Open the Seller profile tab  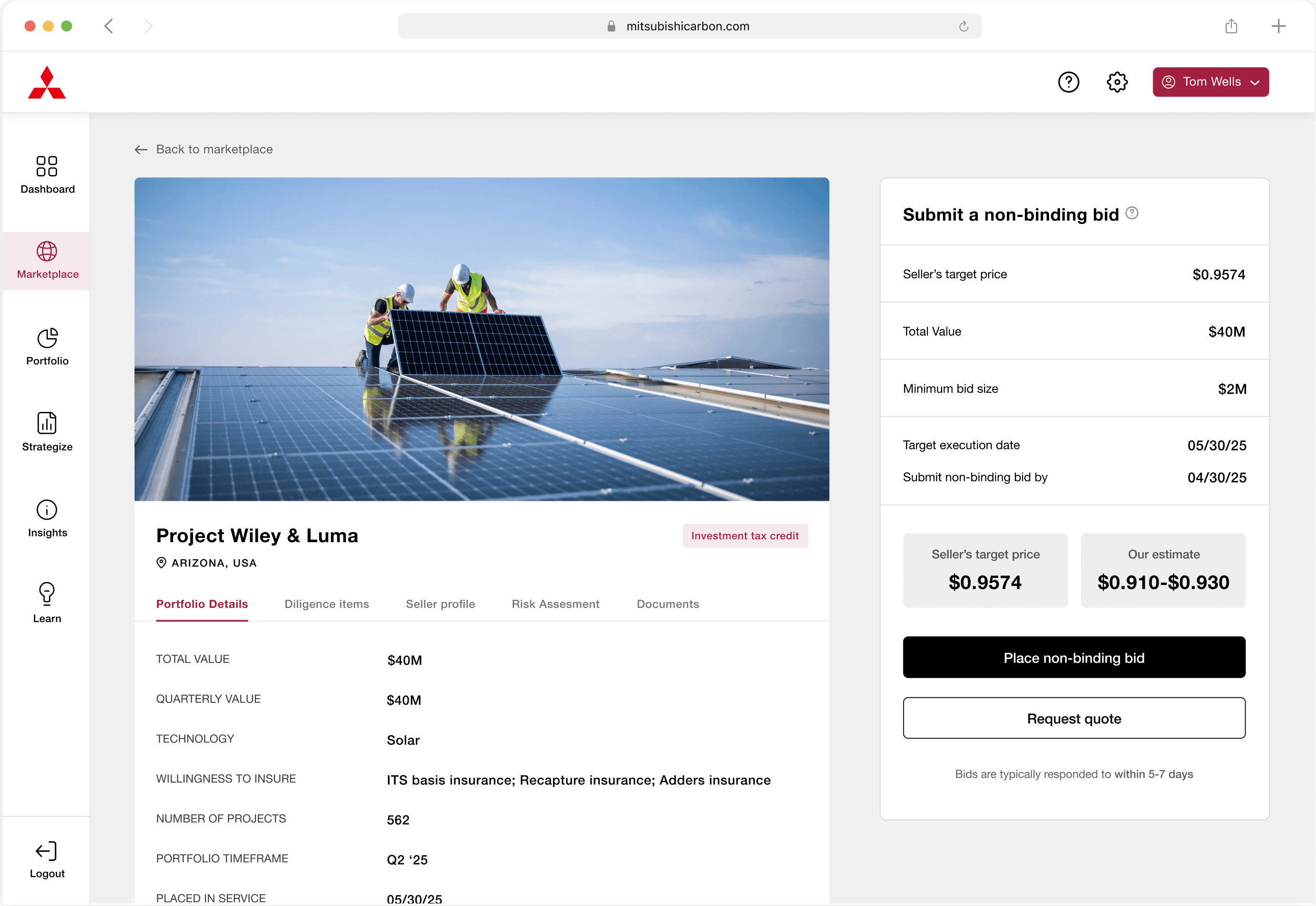pyautogui.click(x=440, y=604)
